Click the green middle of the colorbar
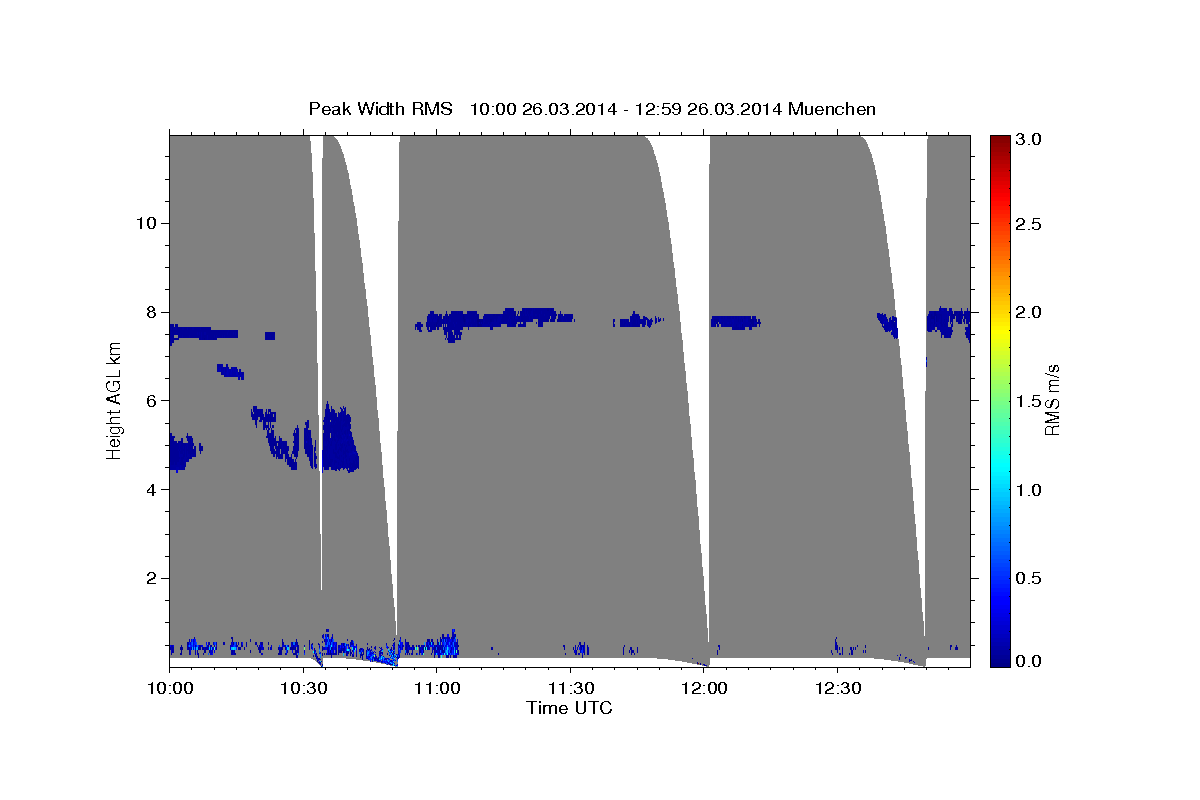 click(x=1000, y=400)
